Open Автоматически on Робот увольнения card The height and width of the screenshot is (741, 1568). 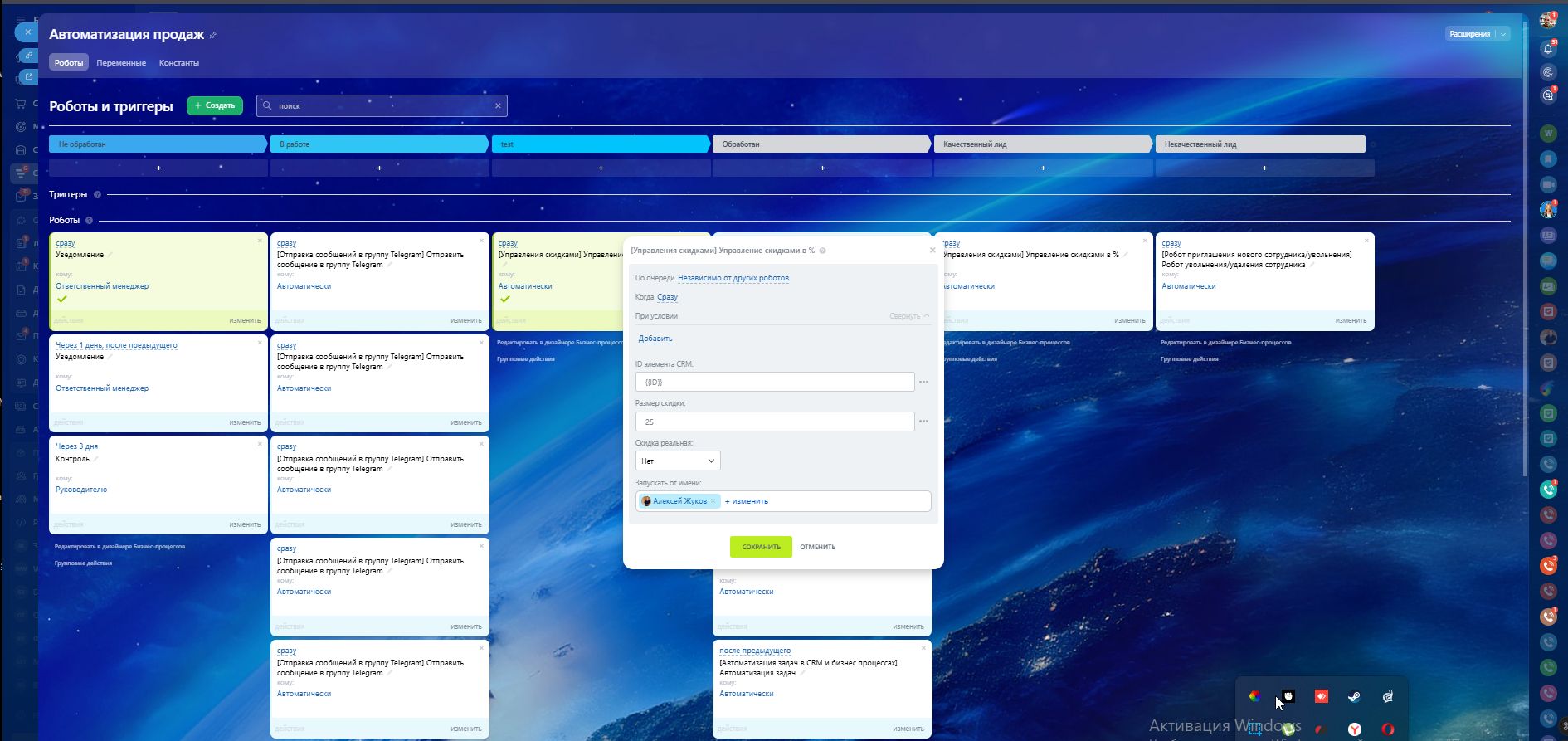point(1188,286)
